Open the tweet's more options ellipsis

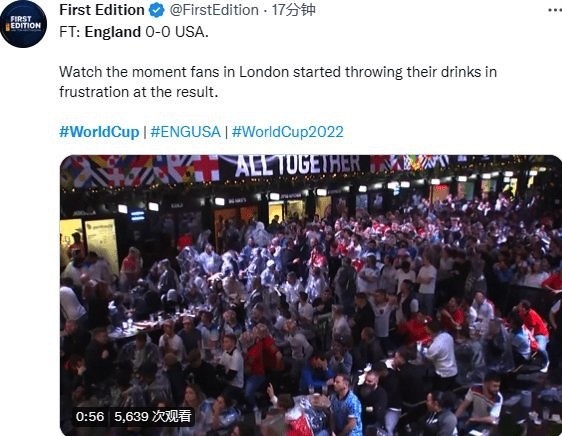(x=555, y=10)
